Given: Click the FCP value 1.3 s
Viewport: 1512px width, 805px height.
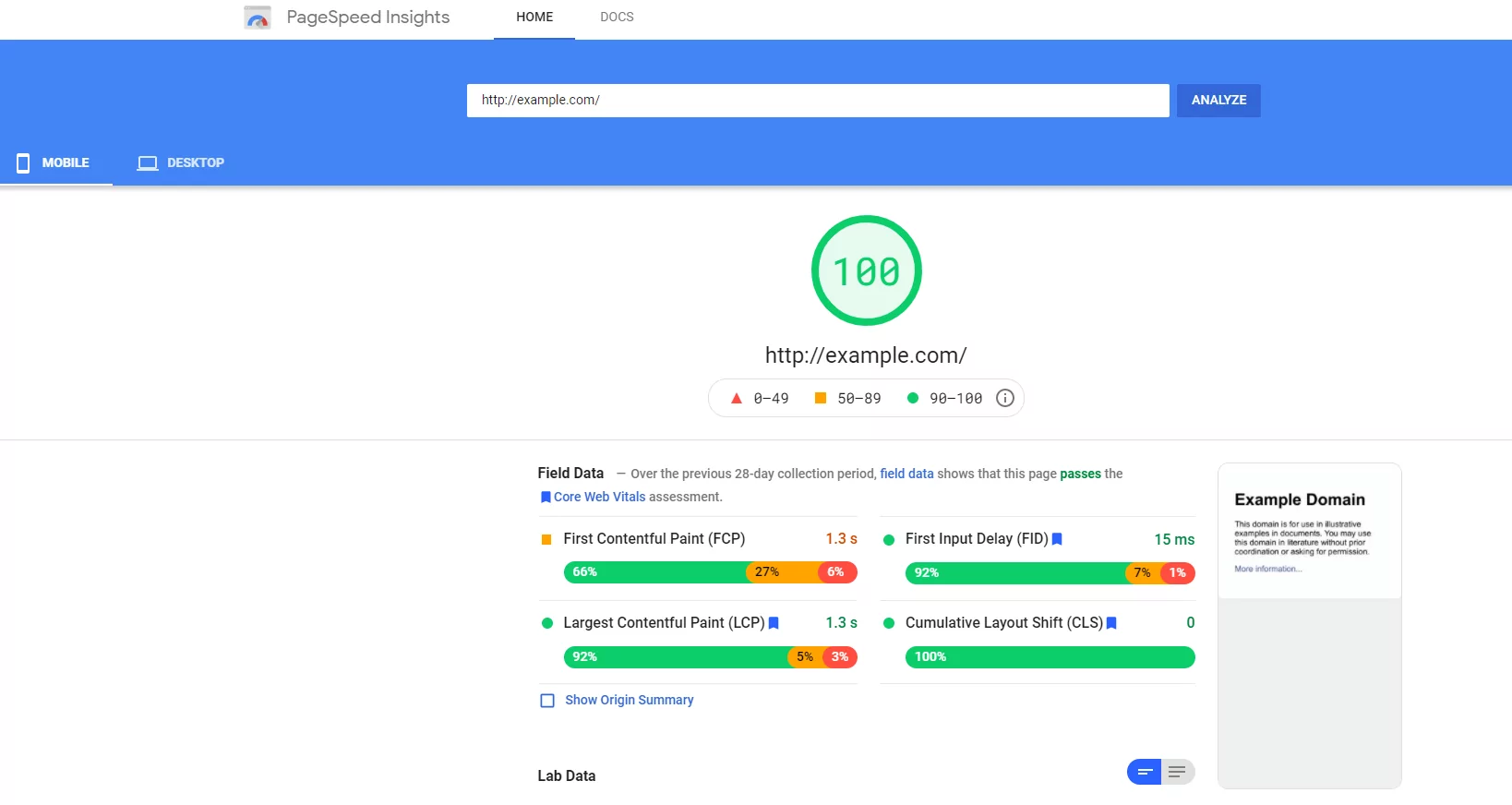Looking at the screenshot, I should [841, 539].
